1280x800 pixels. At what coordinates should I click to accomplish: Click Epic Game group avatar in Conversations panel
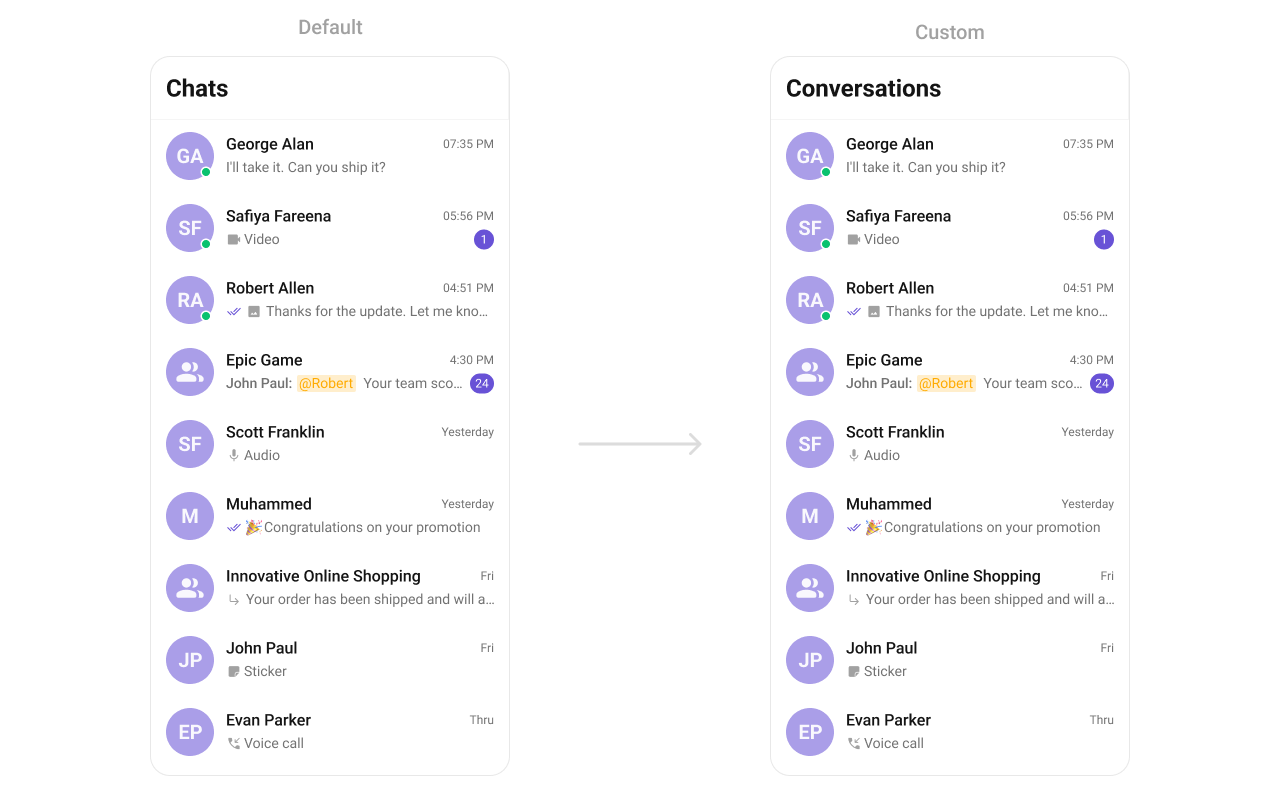pyautogui.click(x=810, y=372)
